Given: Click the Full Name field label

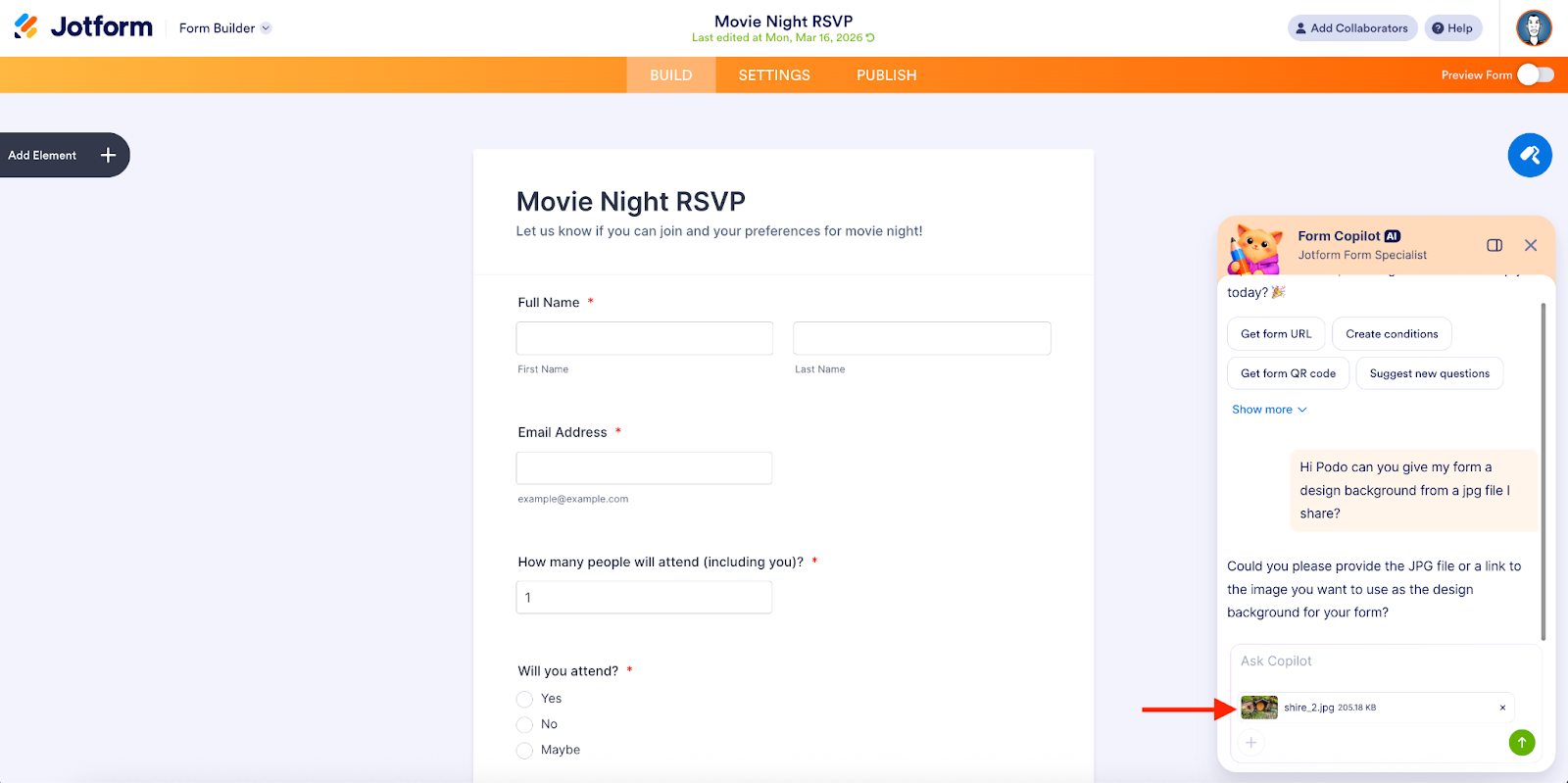Looking at the screenshot, I should (549, 303).
